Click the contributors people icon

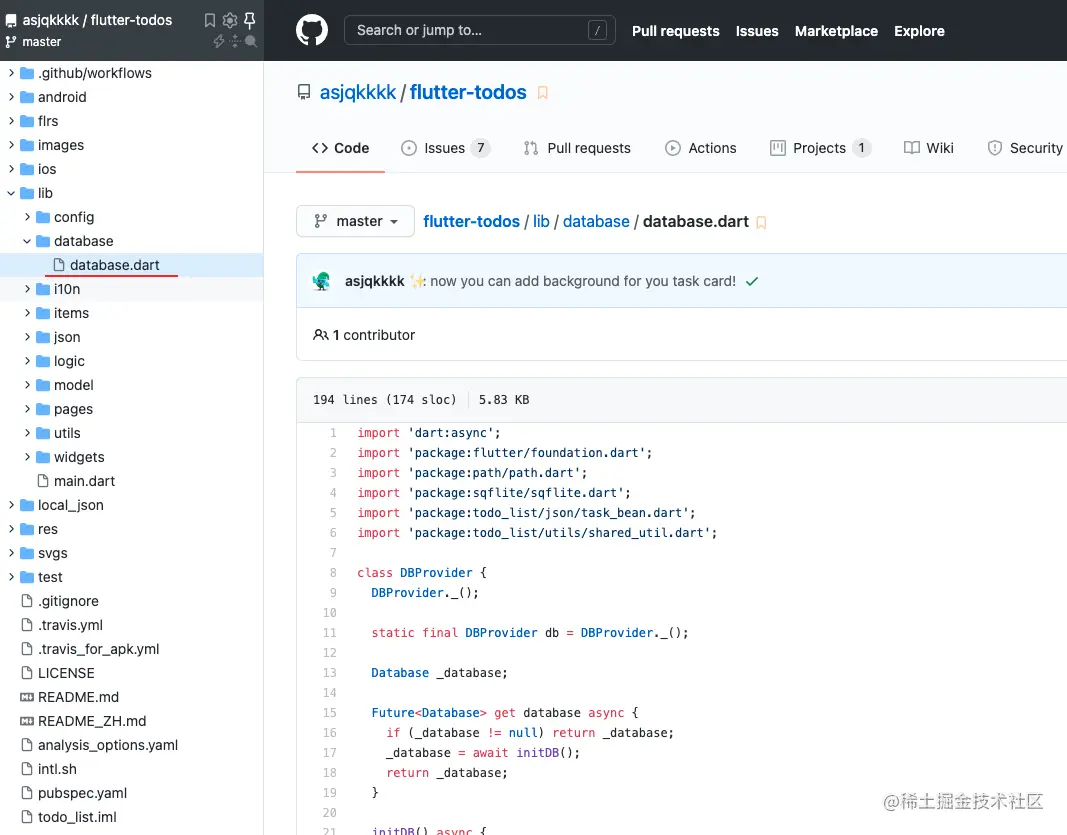[x=321, y=335]
